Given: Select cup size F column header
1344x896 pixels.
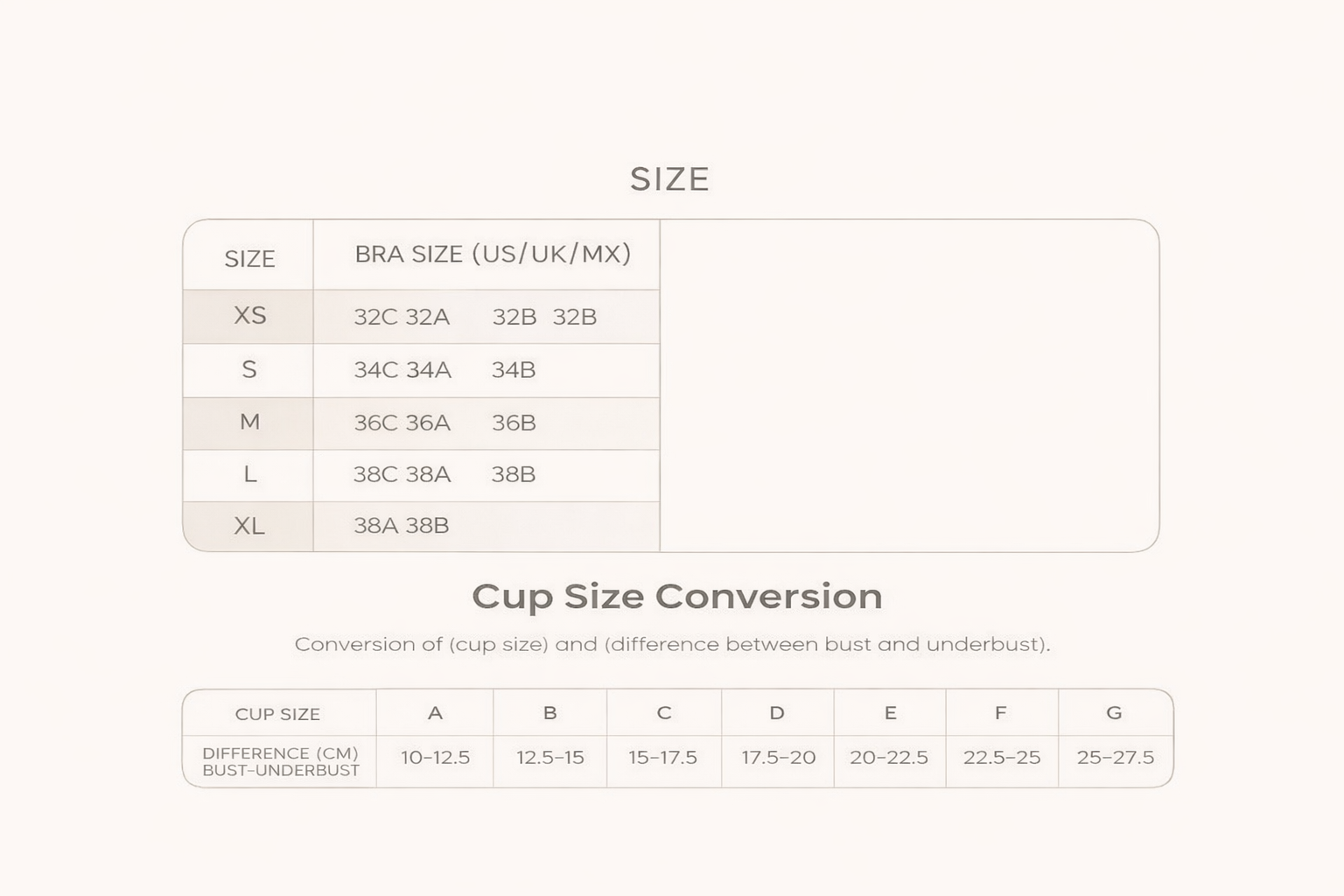Looking at the screenshot, I should tap(1000, 713).
